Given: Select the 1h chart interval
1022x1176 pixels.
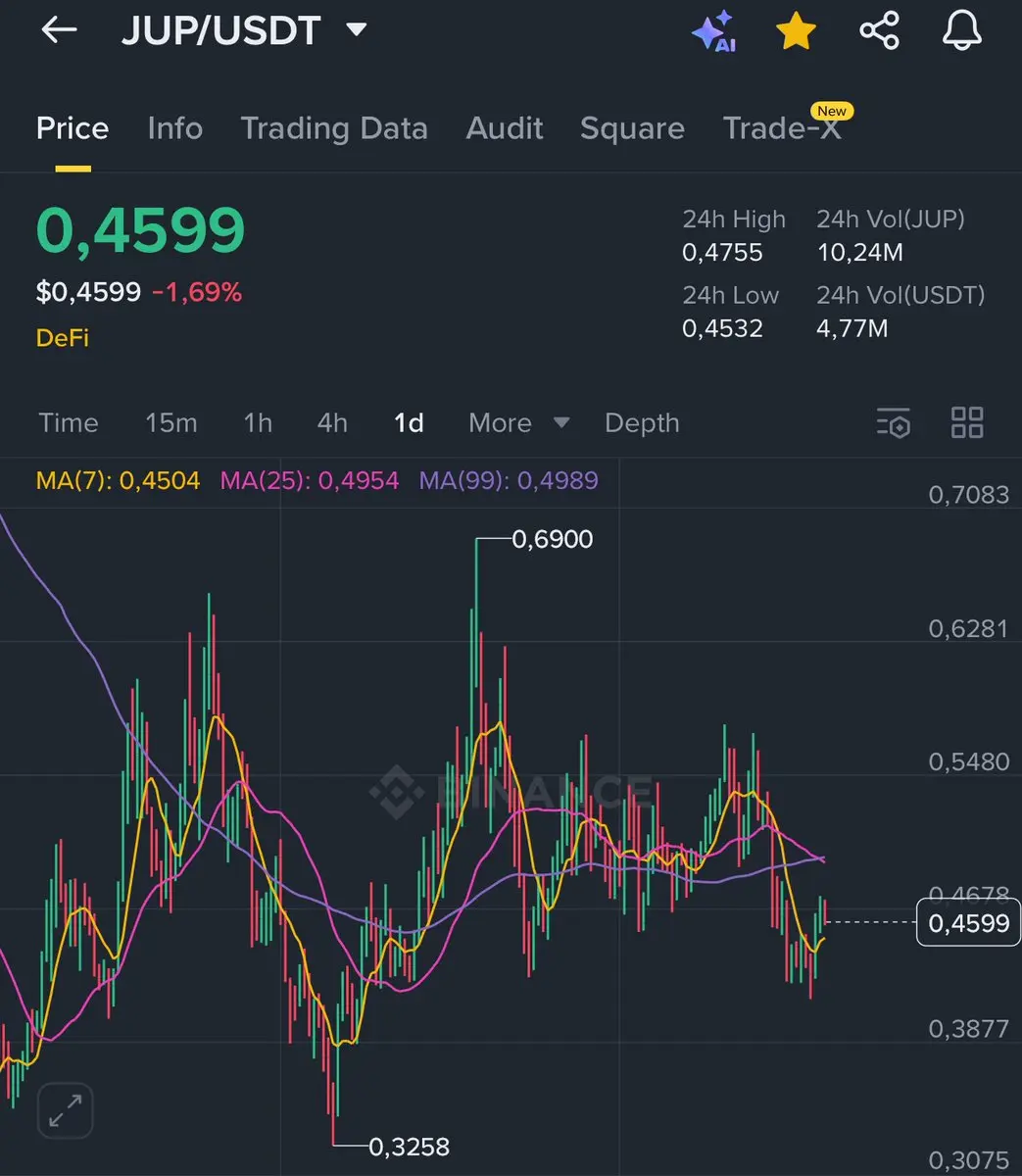Looking at the screenshot, I should pos(258,423).
